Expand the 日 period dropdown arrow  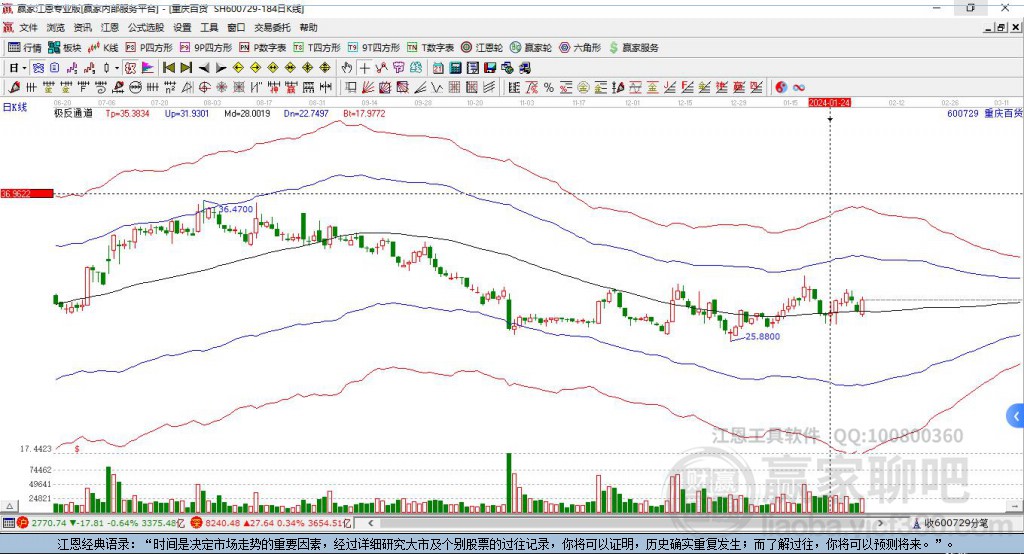pos(24,68)
